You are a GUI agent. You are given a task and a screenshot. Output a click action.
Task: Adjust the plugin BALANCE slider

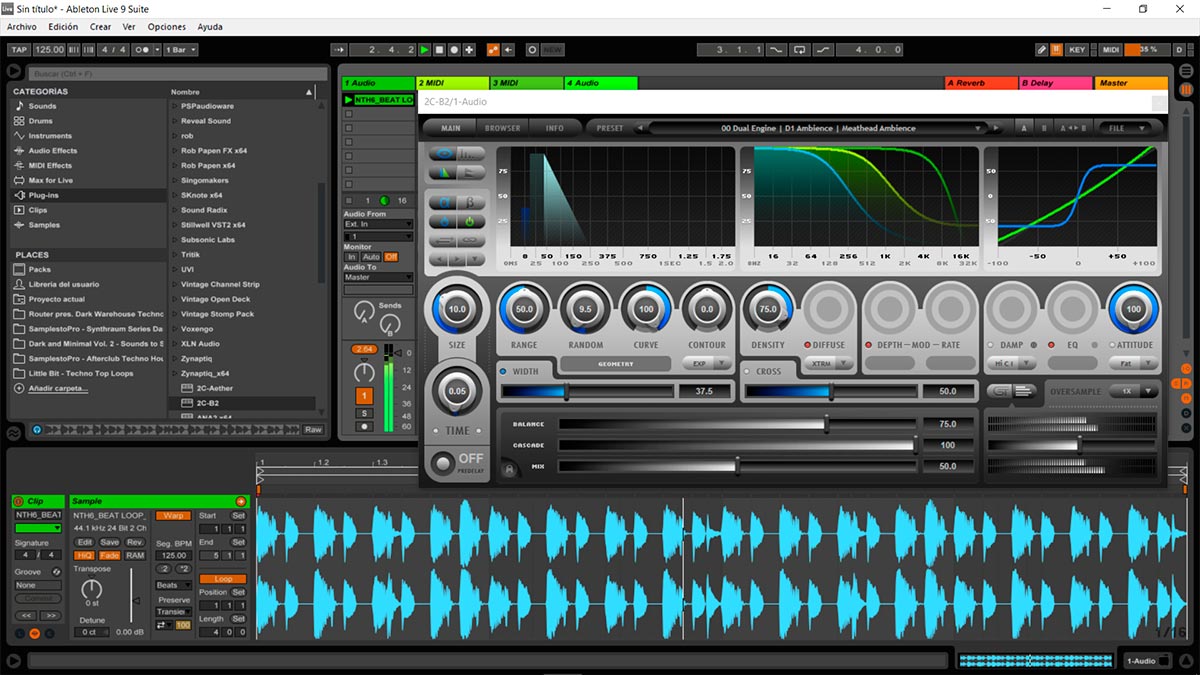[x=737, y=424]
